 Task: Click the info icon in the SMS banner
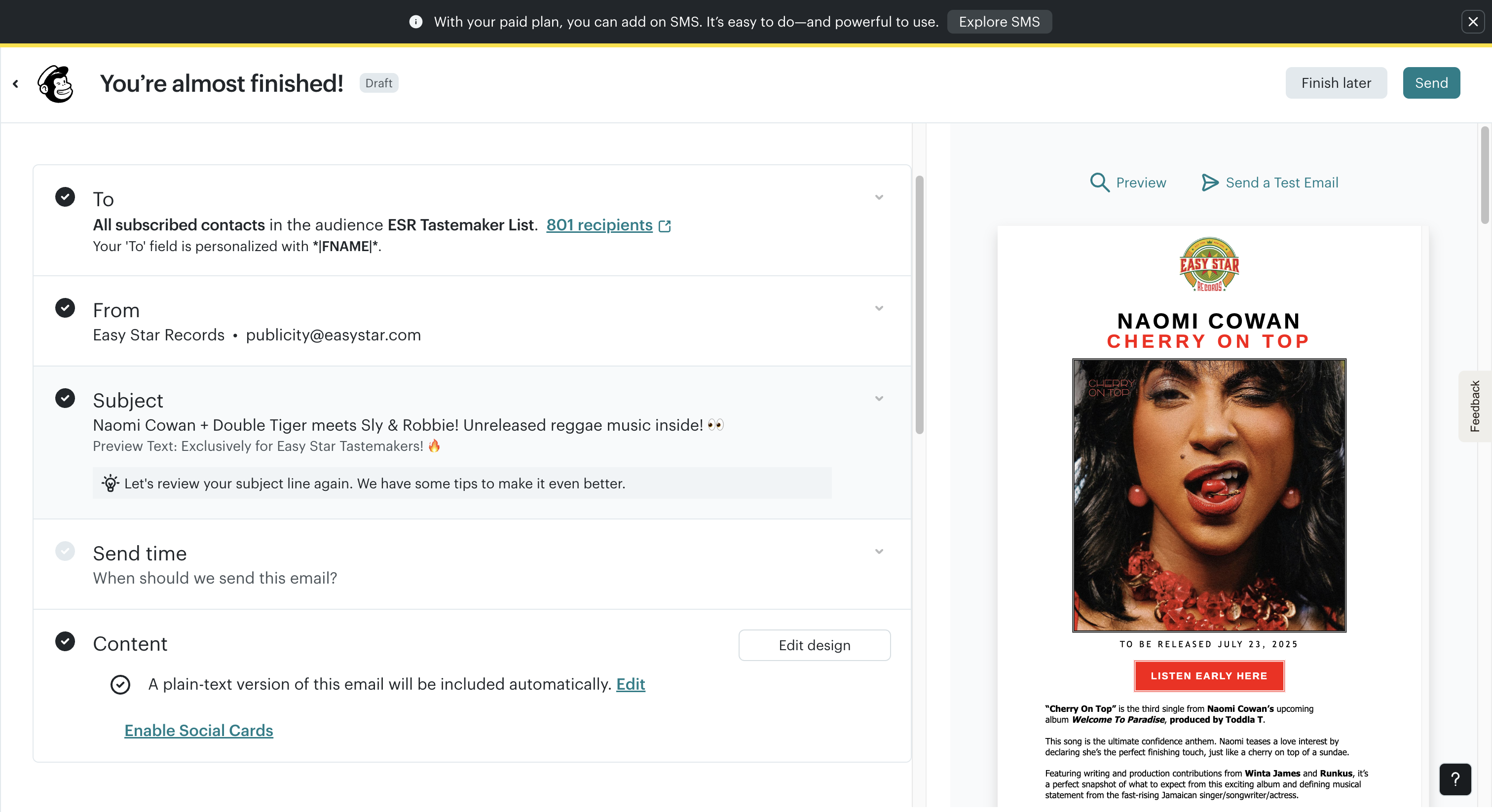(x=415, y=22)
